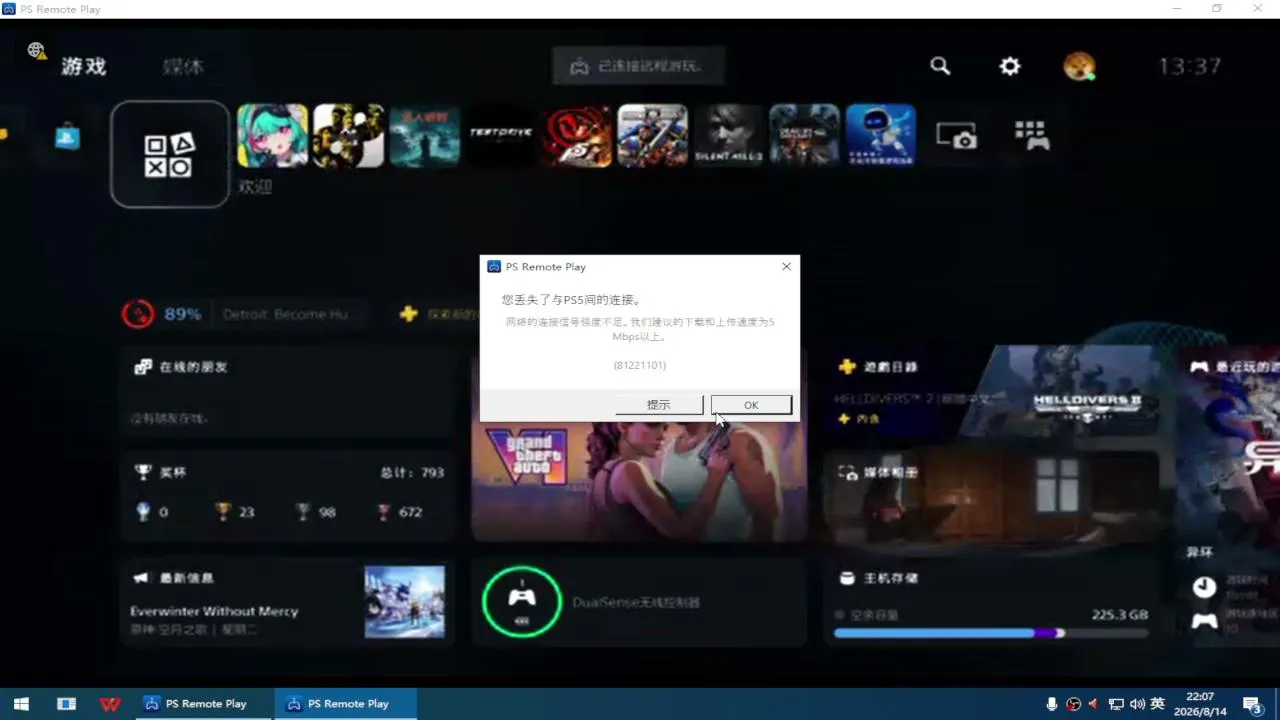Click the microphone icon in the system tray
Viewport: 1280px width, 720px height.
[x=1052, y=704]
